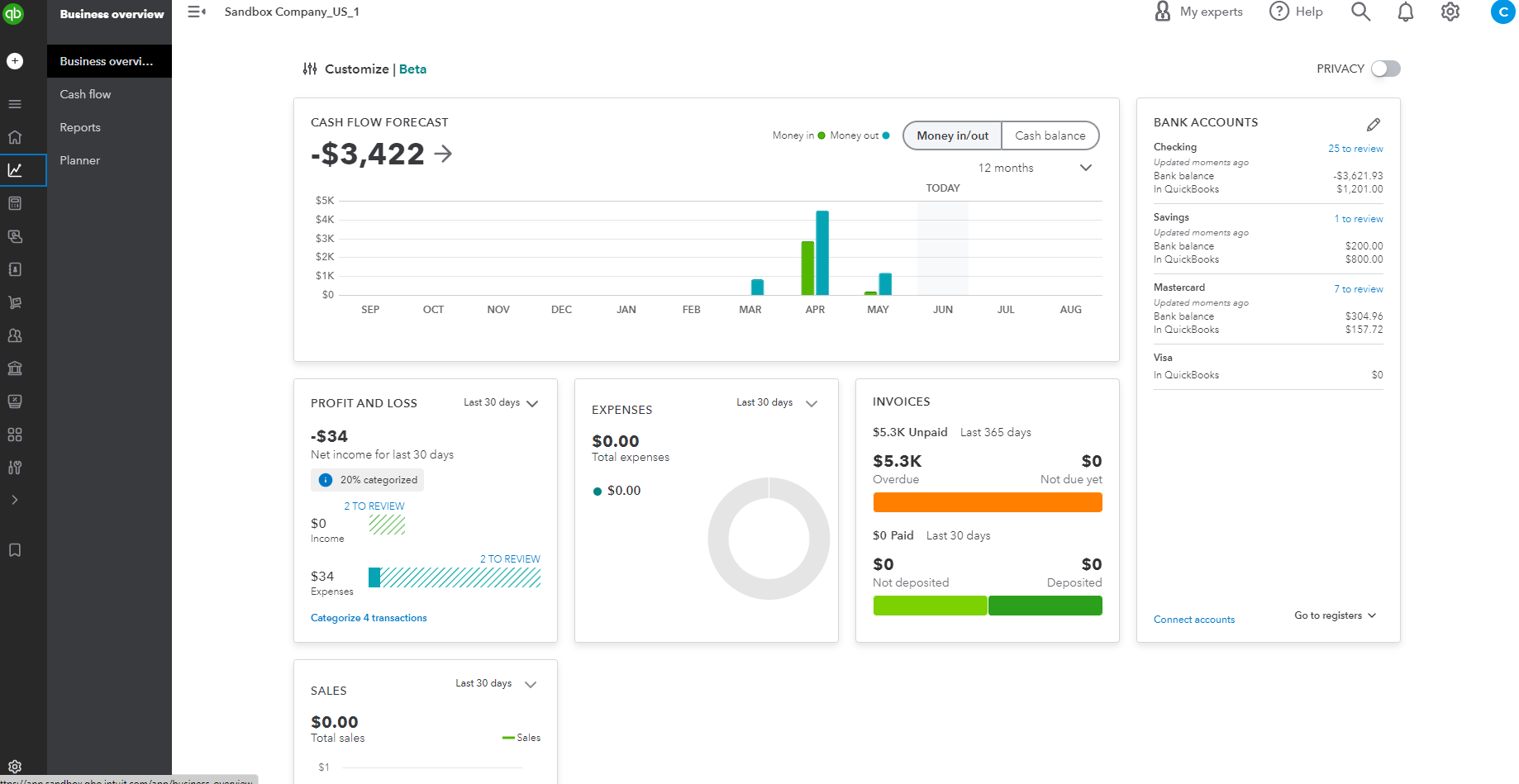Click the plus New button in sidebar
Screen dimensions: 1519x784
(15, 61)
